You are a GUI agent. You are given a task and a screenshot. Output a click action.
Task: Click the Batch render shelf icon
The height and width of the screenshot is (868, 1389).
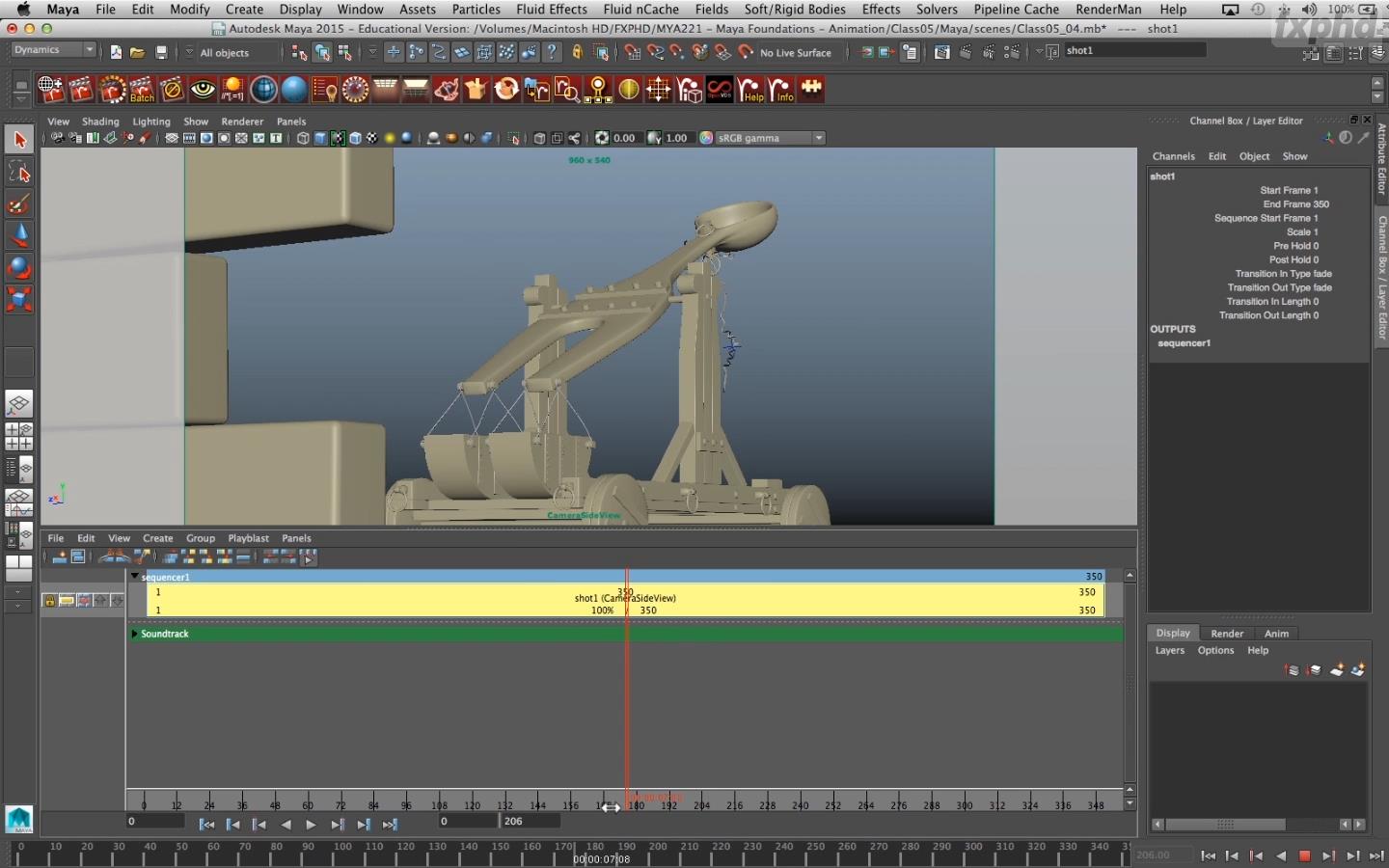pyautogui.click(x=142, y=90)
